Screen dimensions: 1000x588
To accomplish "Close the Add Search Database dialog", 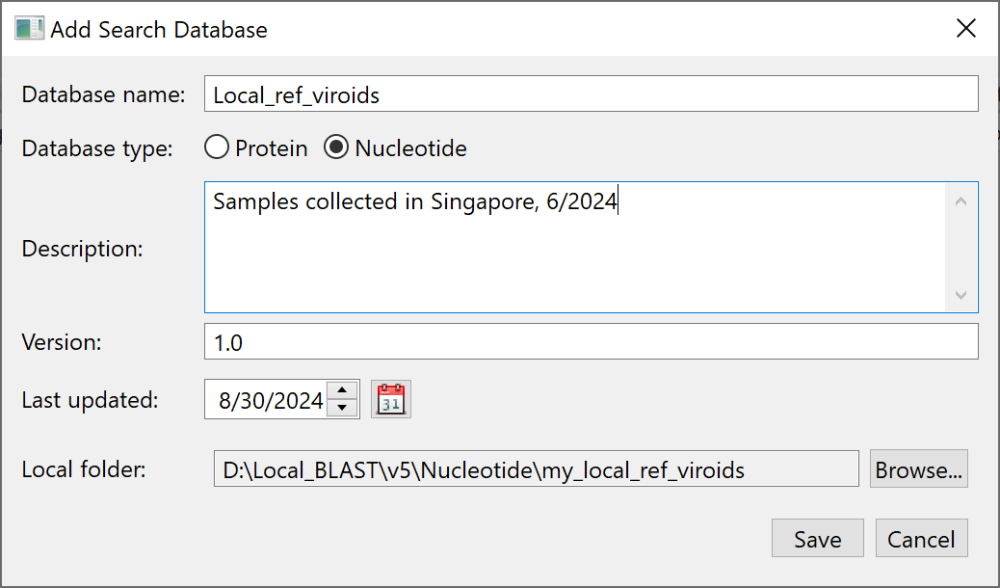I will pyautogui.click(x=966, y=28).
